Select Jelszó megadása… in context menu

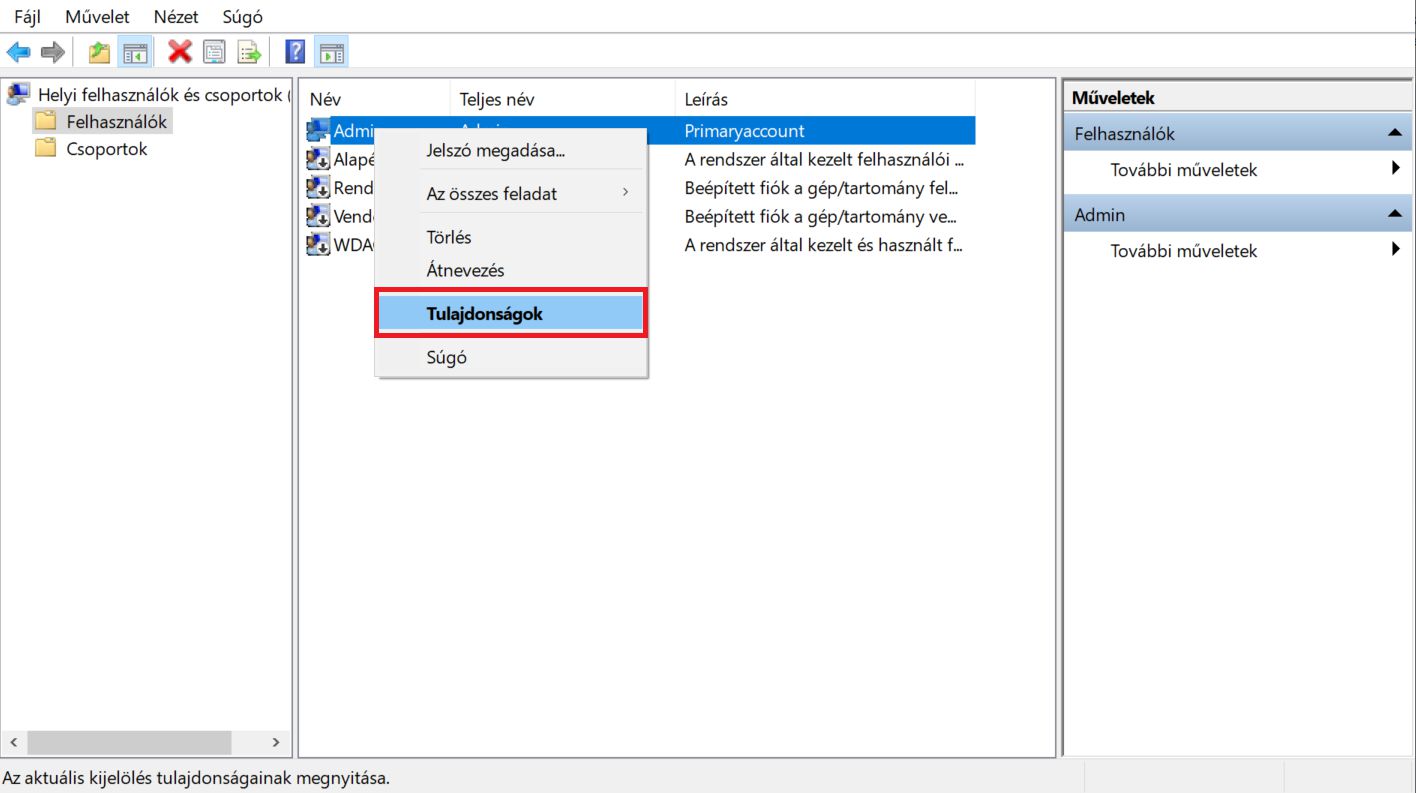[x=495, y=151]
